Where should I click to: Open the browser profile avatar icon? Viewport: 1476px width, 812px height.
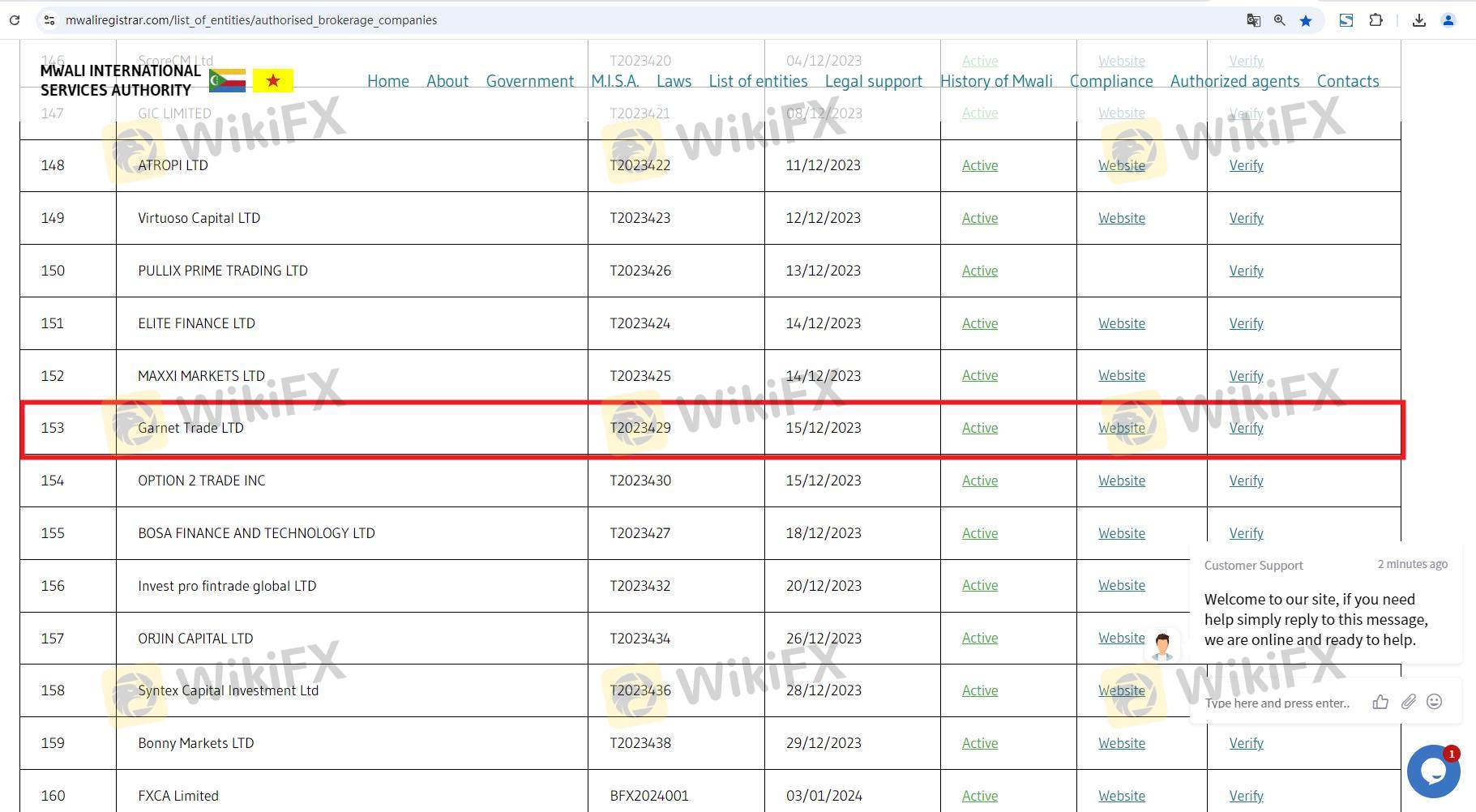coord(1448,20)
